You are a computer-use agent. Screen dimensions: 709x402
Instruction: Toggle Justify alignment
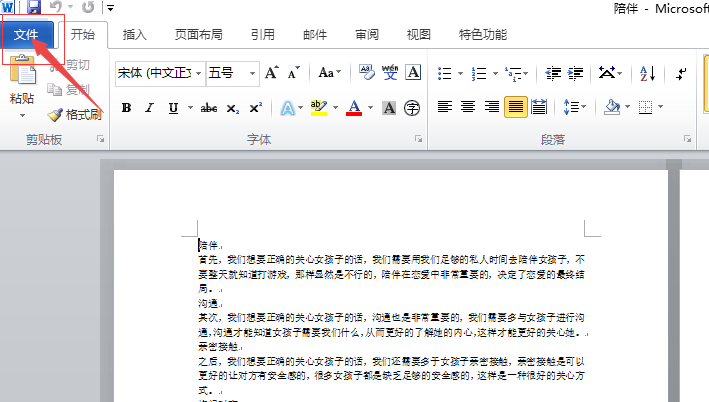click(515, 107)
